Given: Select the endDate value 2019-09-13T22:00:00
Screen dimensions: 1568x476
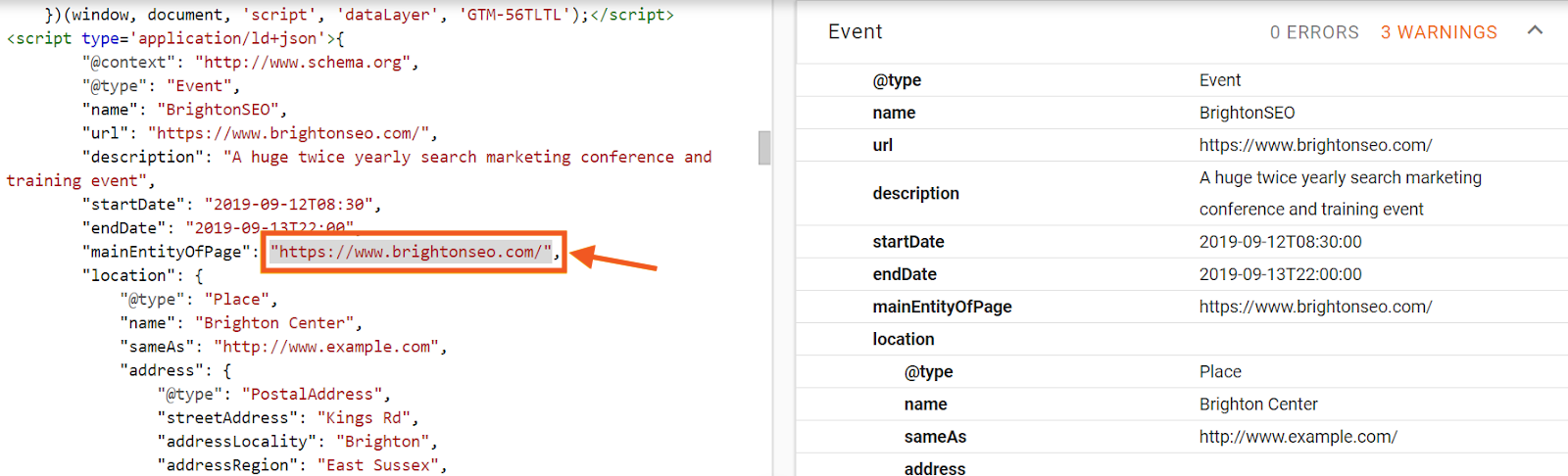Looking at the screenshot, I should [x=1280, y=274].
